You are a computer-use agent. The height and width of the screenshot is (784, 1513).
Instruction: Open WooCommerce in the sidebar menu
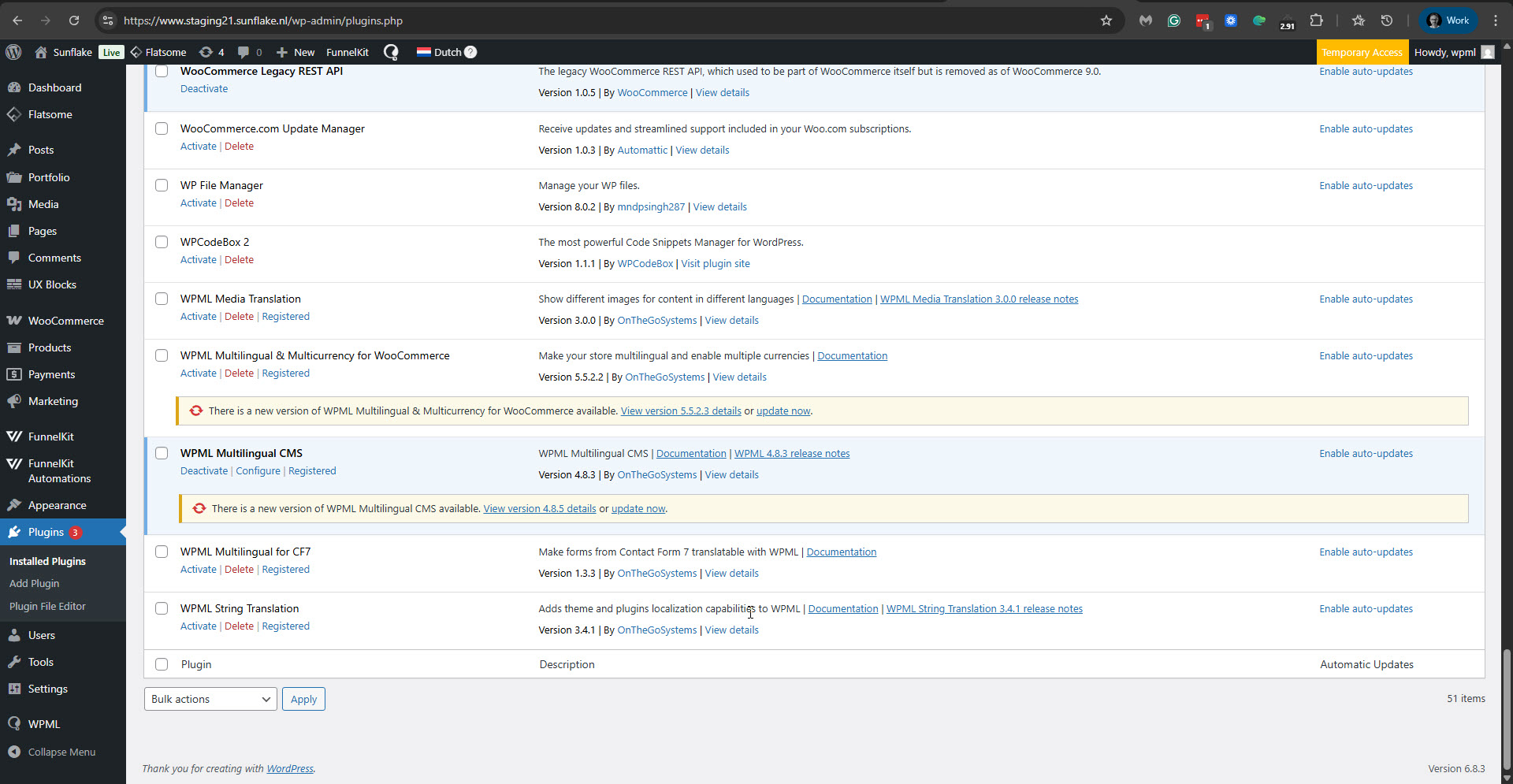coord(65,321)
